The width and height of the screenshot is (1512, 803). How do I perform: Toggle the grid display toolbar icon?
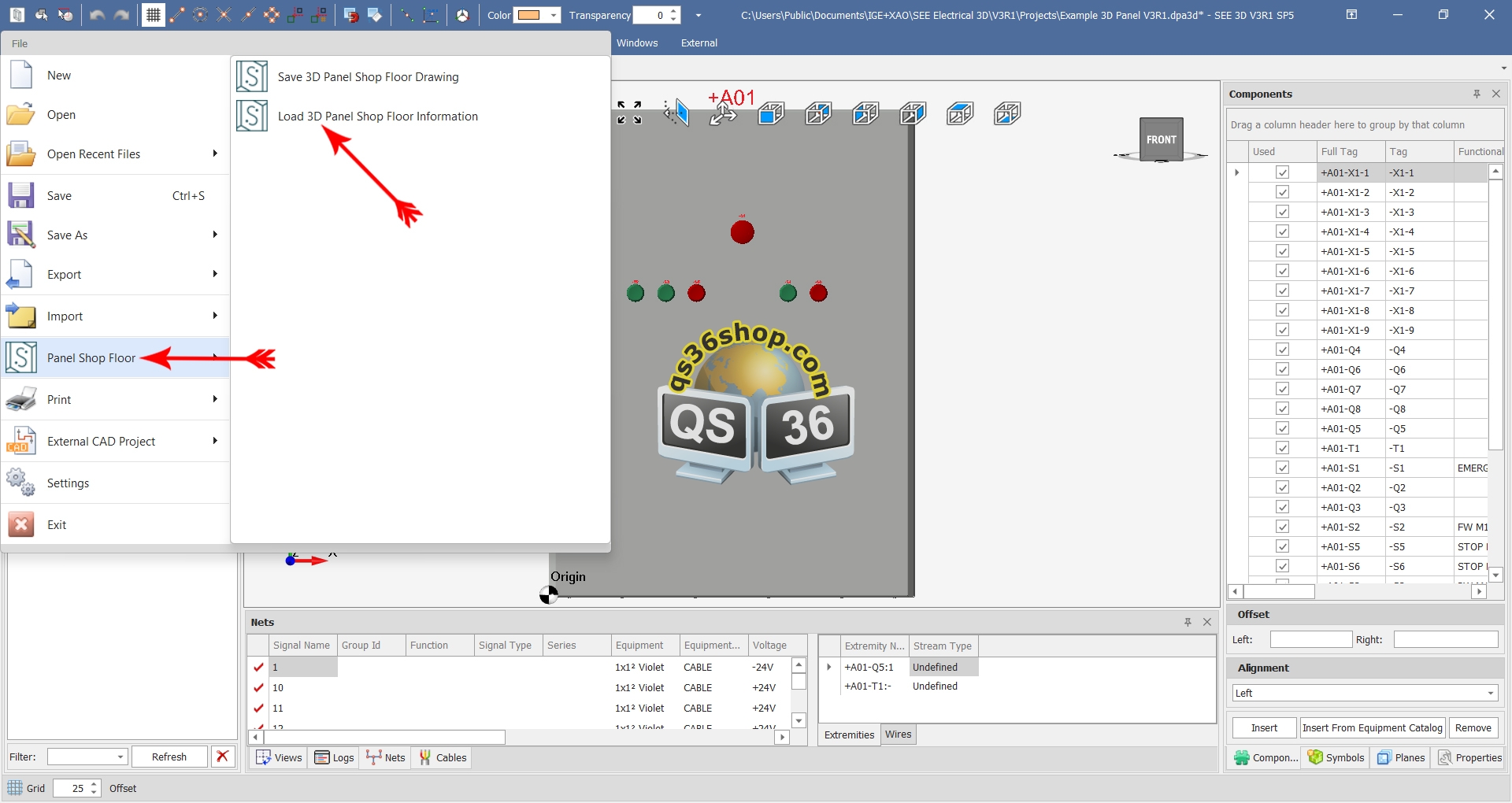click(x=154, y=15)
